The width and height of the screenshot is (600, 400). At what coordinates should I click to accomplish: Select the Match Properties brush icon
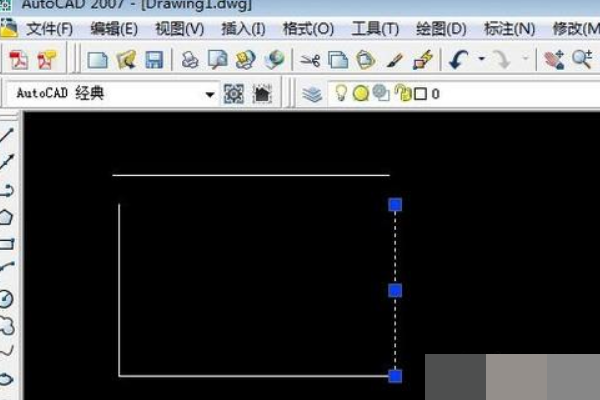(x=394, y=61)
